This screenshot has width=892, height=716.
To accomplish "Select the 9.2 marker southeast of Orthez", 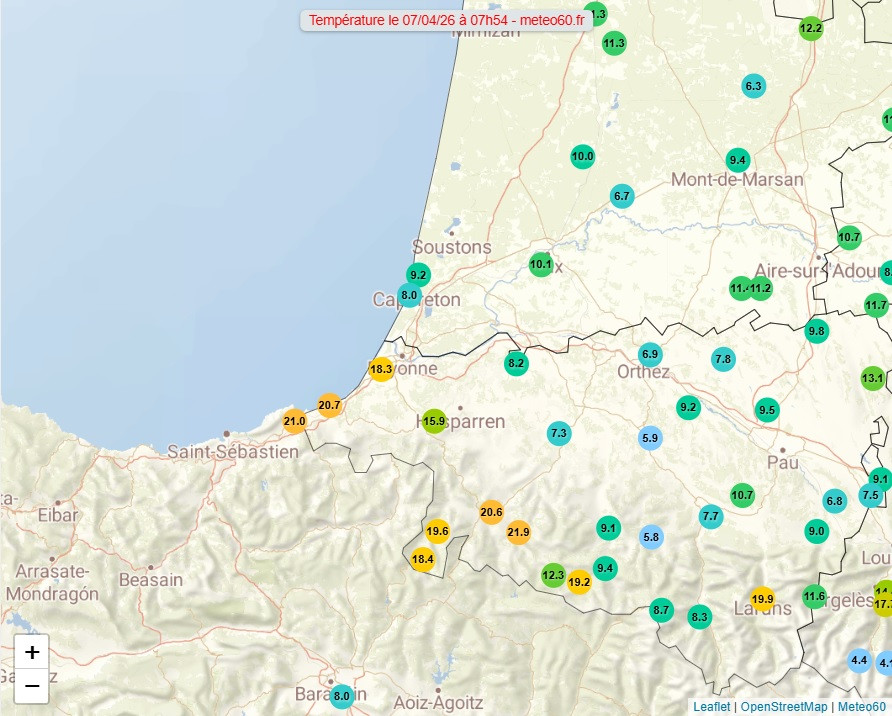I will 688,408.
